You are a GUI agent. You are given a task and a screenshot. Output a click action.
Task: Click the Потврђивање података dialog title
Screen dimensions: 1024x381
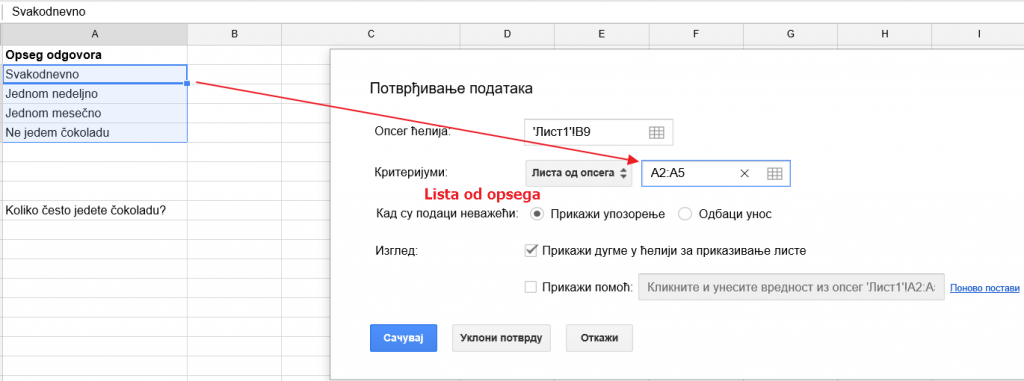pos(451,88)
